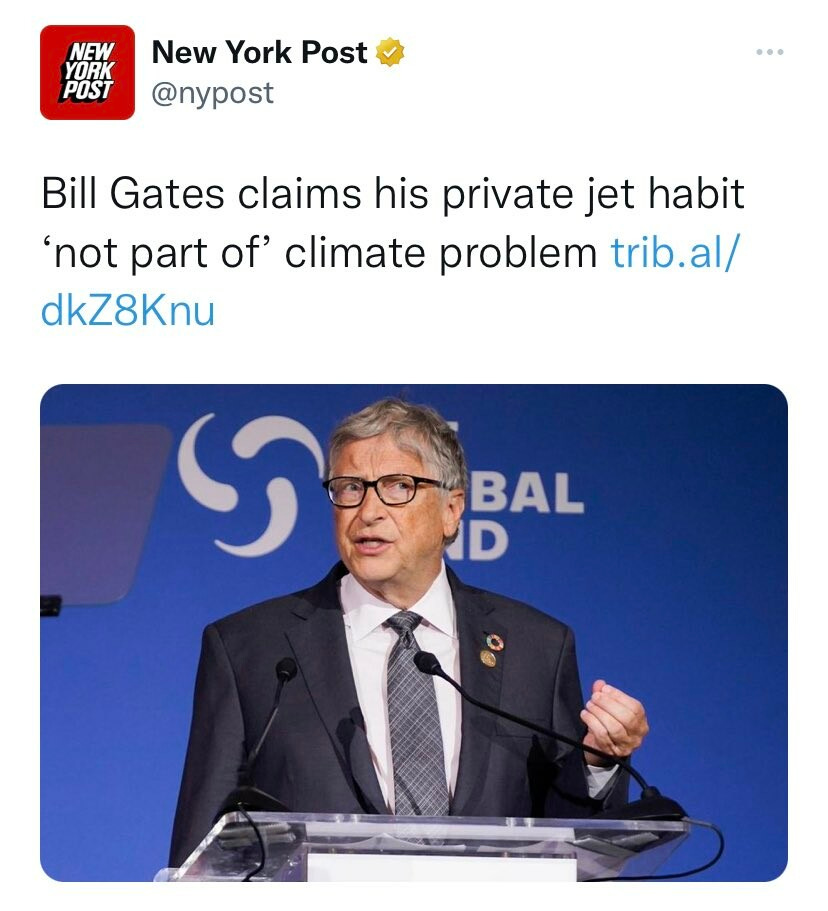Follow the trib.al link in tweet
Image resolution: width=828 pixels, height=911 pixels.
point(675,253)
